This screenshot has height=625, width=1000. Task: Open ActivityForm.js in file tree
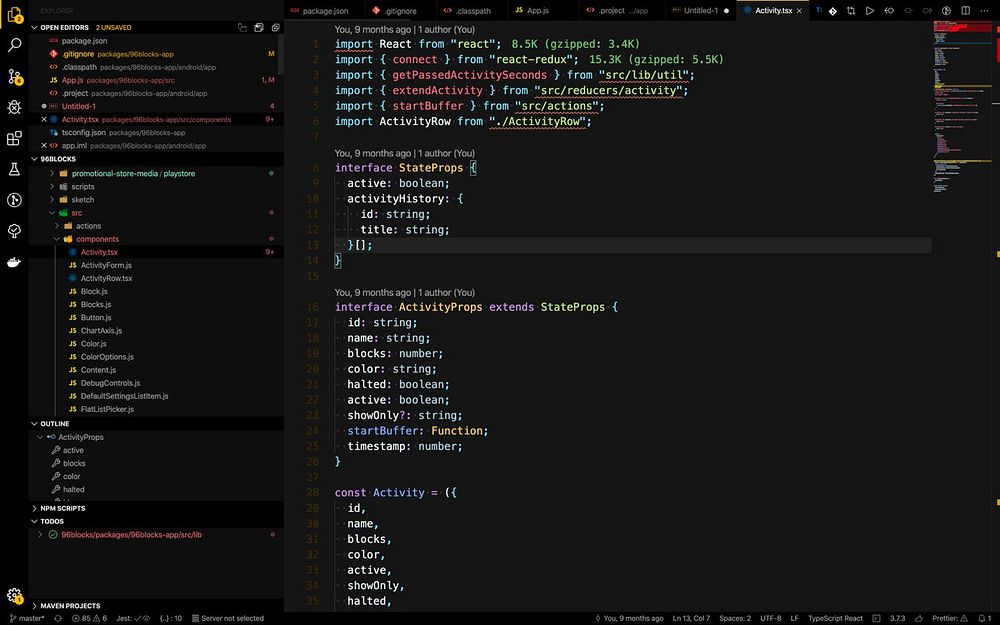[x=106, y=265]
